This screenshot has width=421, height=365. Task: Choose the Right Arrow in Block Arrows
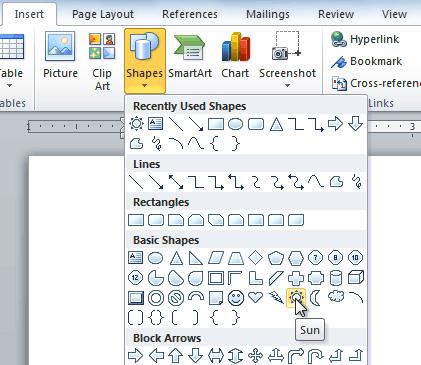click(x=136, y=356)
